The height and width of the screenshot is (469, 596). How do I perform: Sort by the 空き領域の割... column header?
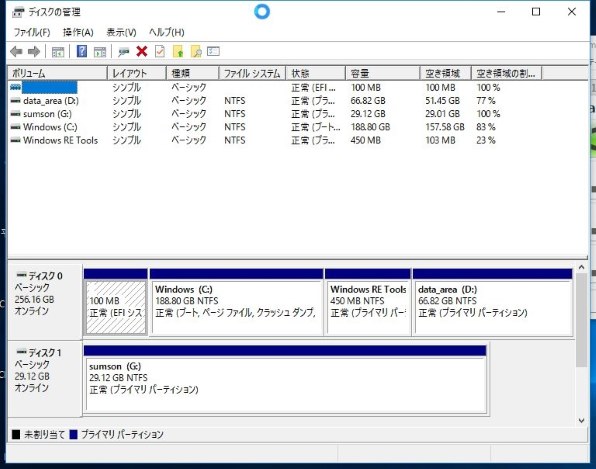point(507,73)
